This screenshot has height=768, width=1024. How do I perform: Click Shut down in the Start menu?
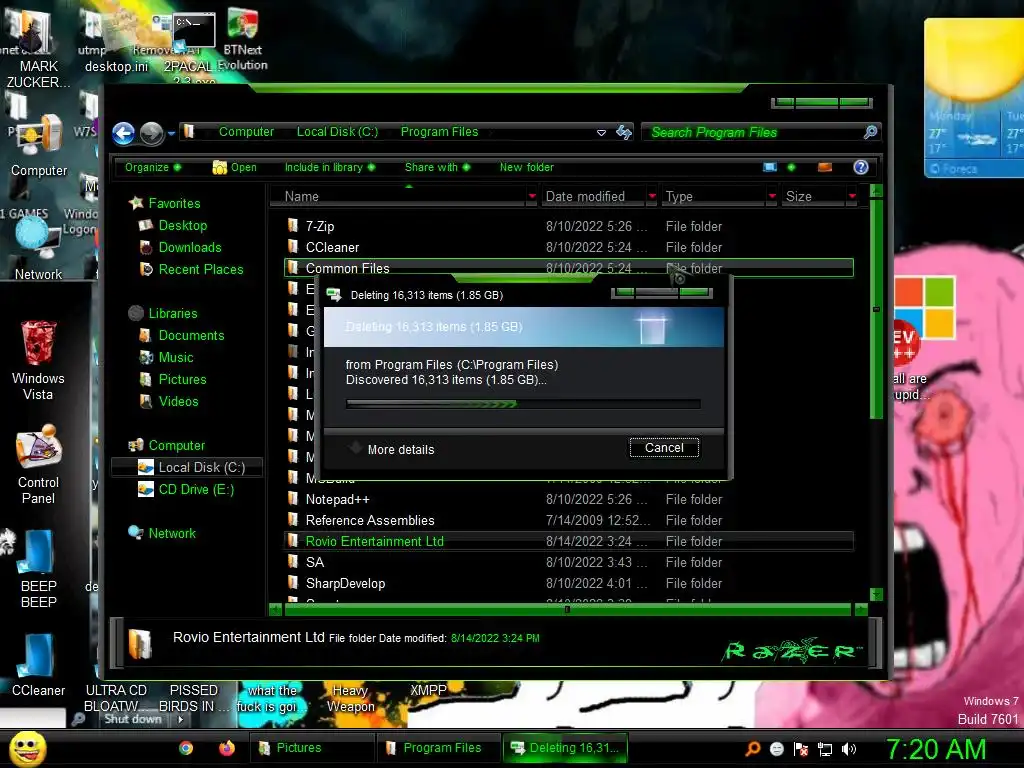pyautogui.click(x=133, y=719)
